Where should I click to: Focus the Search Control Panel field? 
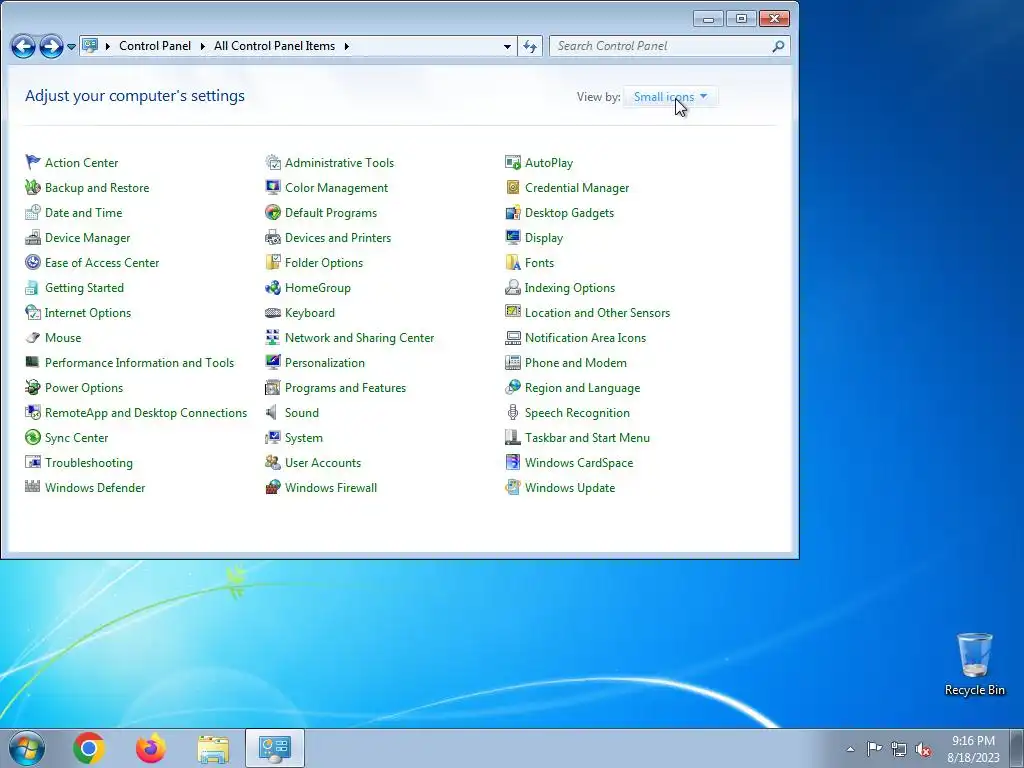[x=670, y=46]
